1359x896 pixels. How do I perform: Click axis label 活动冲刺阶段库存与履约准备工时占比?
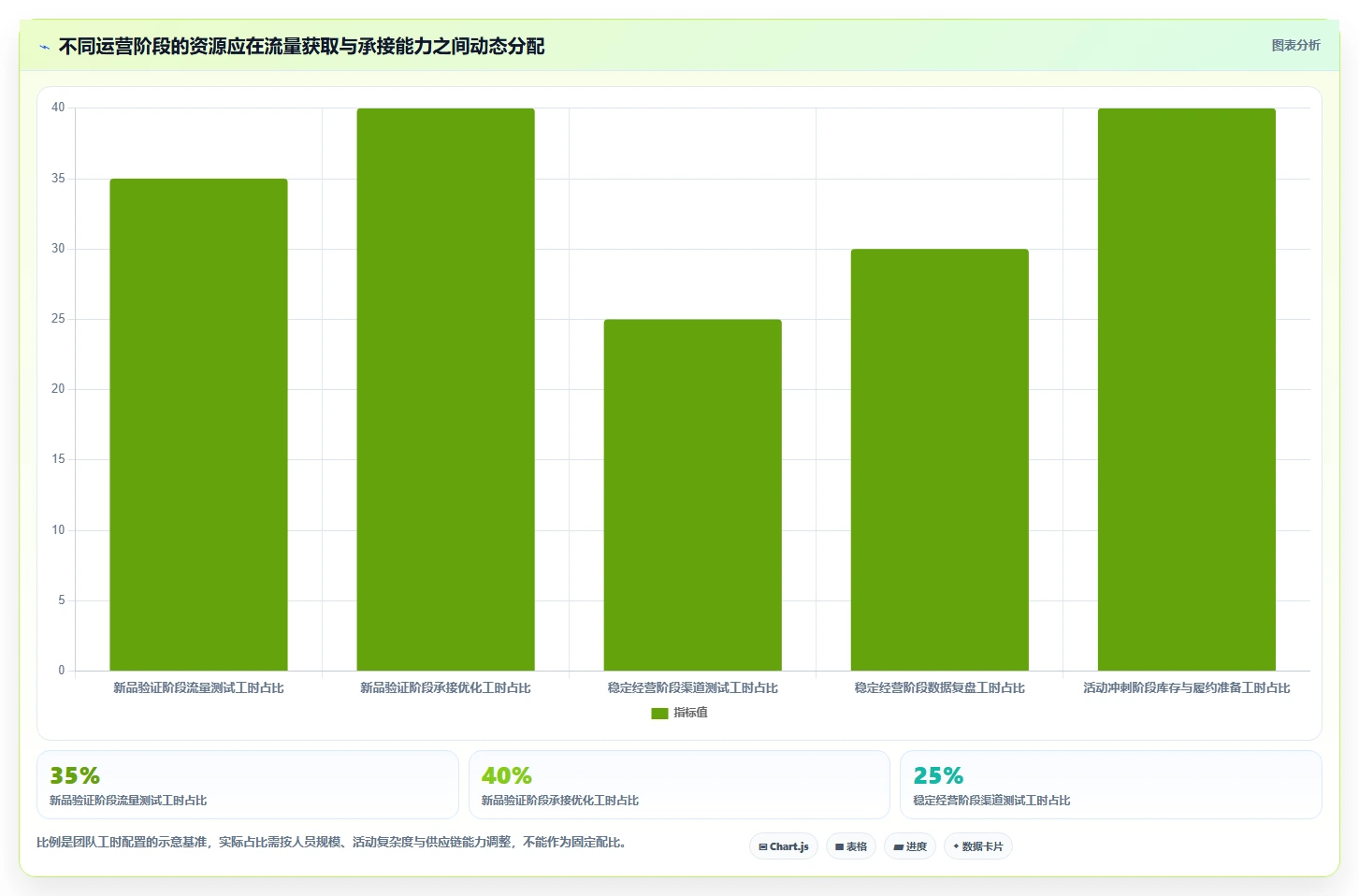coord(1186,688)
